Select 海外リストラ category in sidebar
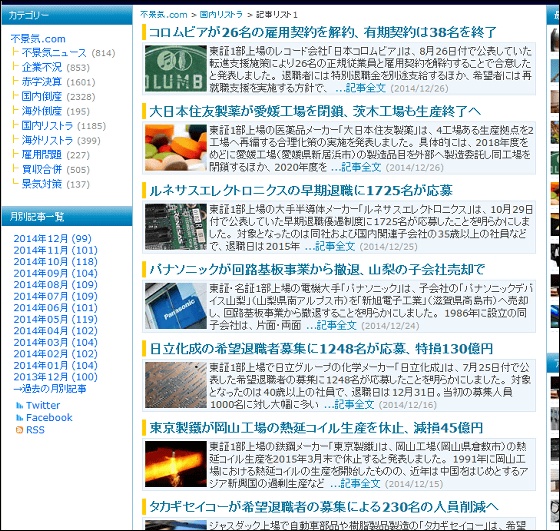 47,140
